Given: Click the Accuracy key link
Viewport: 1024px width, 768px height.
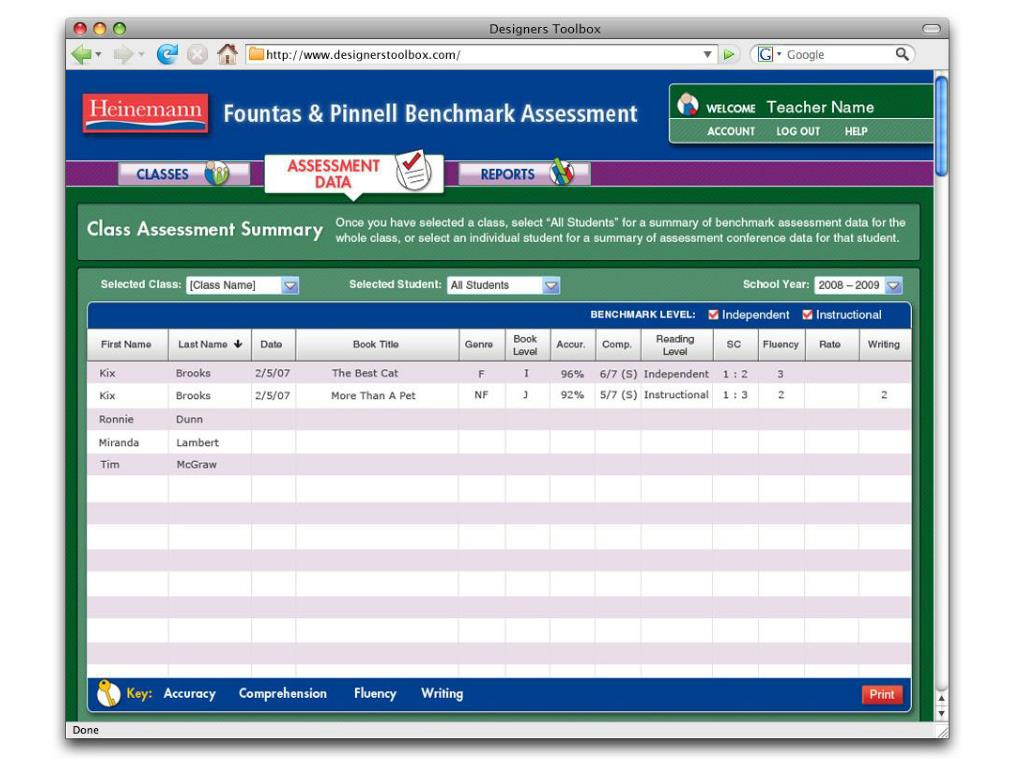Looking at the screenshot, I should [189, 694].
